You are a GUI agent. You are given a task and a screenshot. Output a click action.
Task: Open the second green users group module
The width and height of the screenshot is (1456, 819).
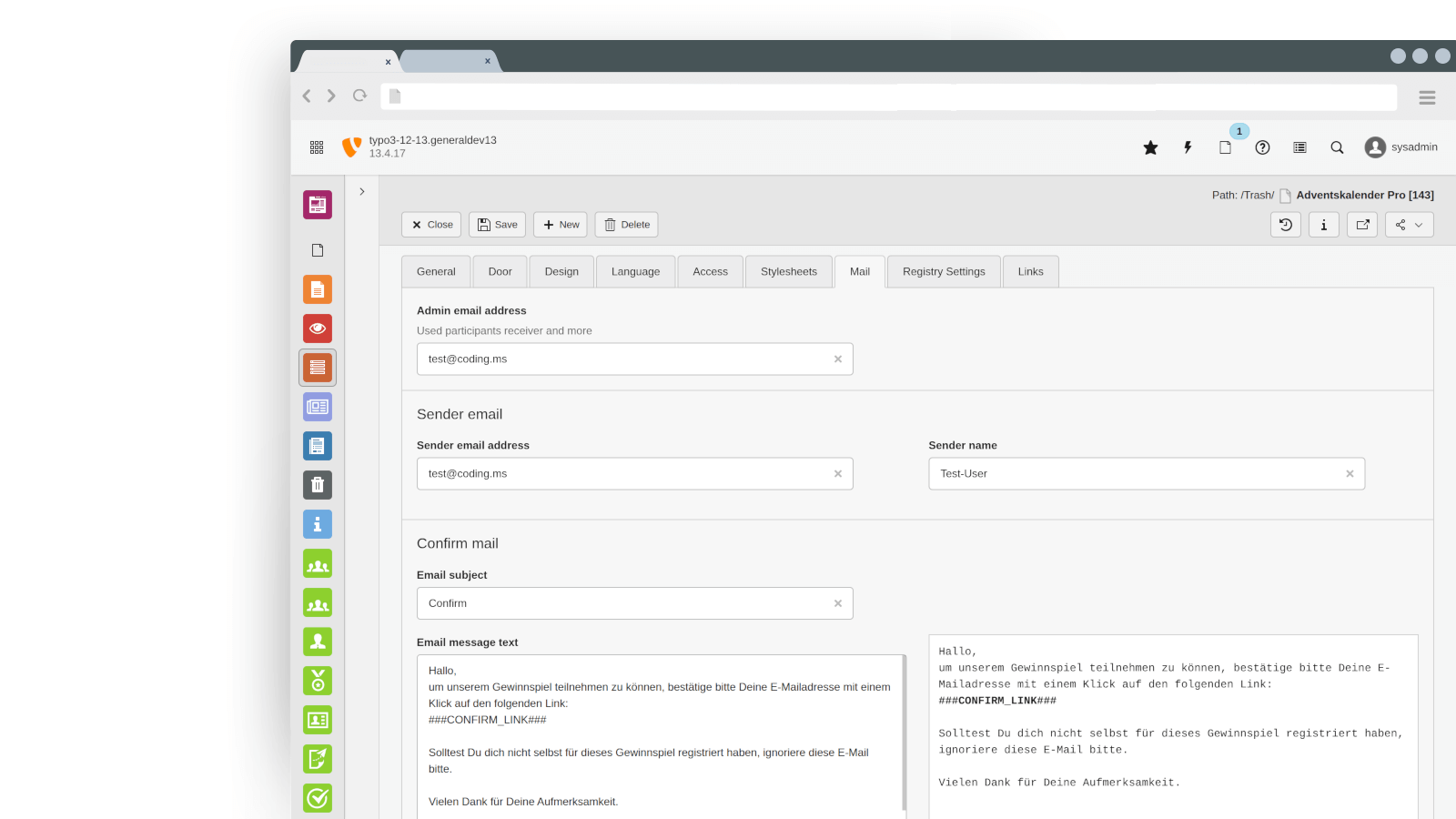coord(318,602)
